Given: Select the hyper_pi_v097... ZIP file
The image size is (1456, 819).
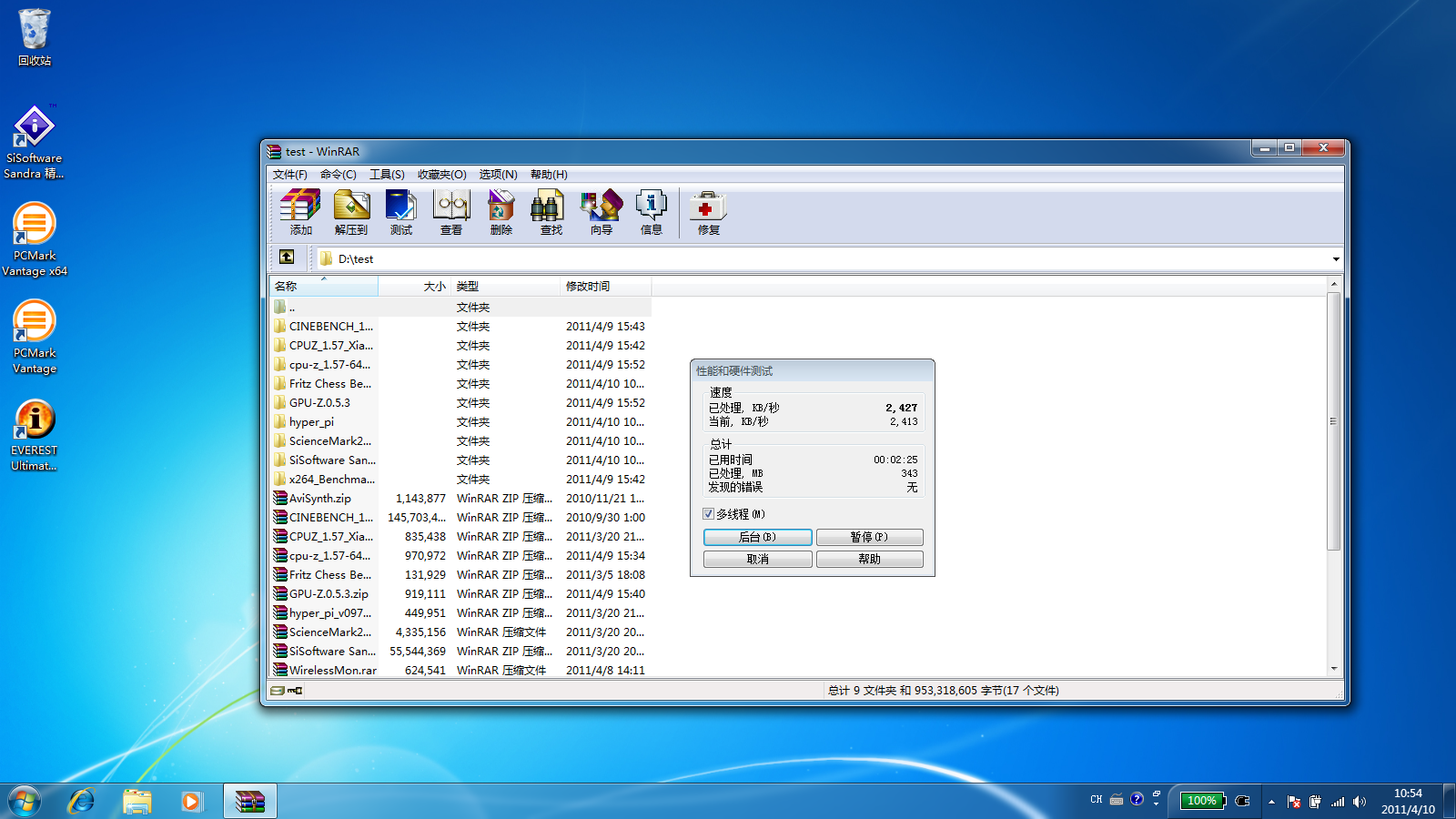Looking at the screenshot, I should click(460, 612).
